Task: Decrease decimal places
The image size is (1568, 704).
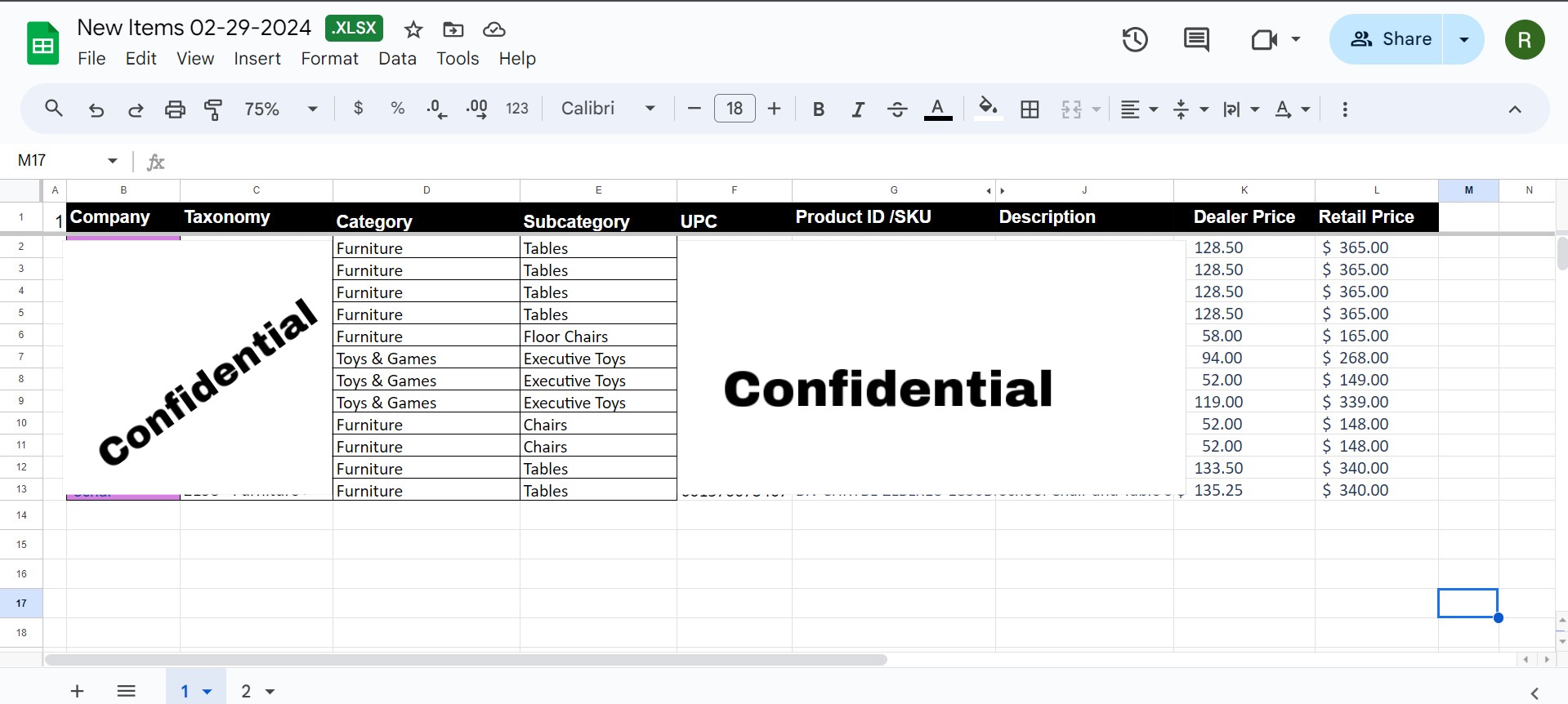Action: point(437,109)
